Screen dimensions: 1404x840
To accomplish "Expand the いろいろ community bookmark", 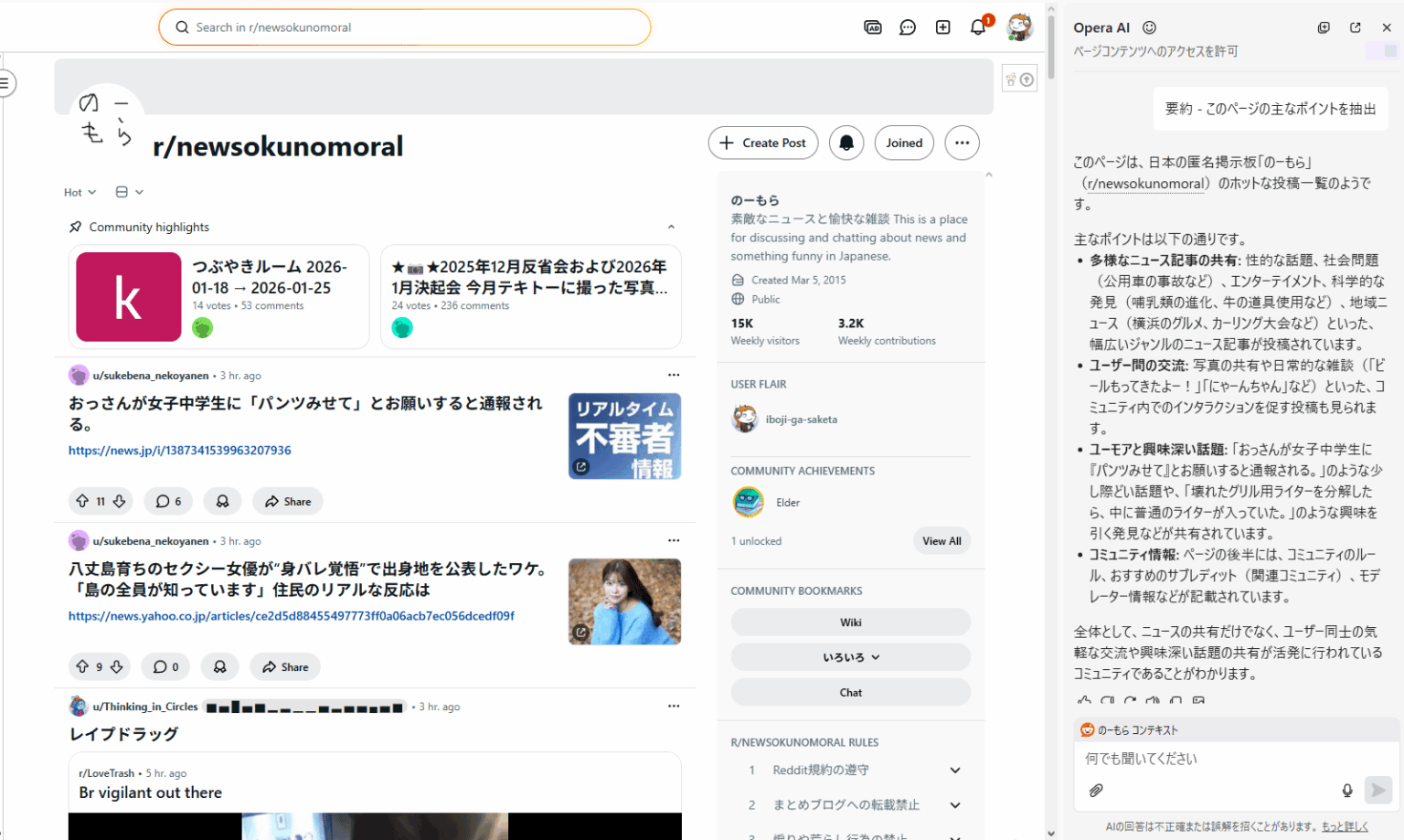I will pyautogui.click(x=850, y=656).
